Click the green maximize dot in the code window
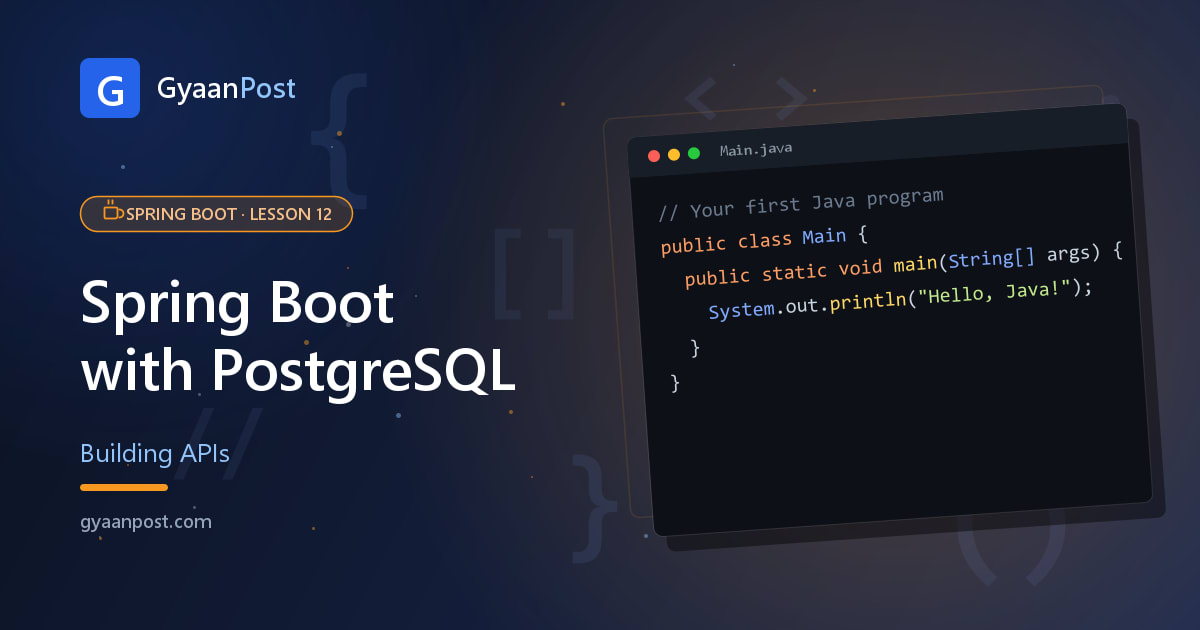The height and width of the screenshot is (630, 1200). click(694, 153)
